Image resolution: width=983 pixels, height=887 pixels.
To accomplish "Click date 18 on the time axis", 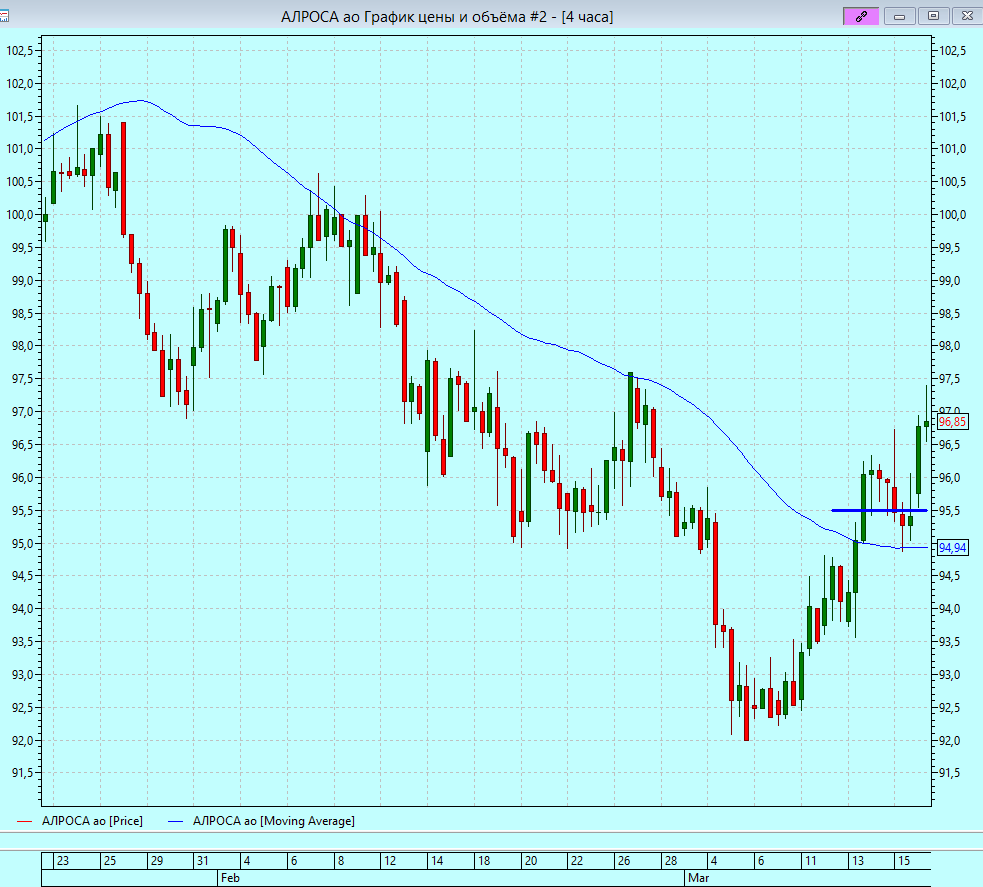I will tap(484, 861).
